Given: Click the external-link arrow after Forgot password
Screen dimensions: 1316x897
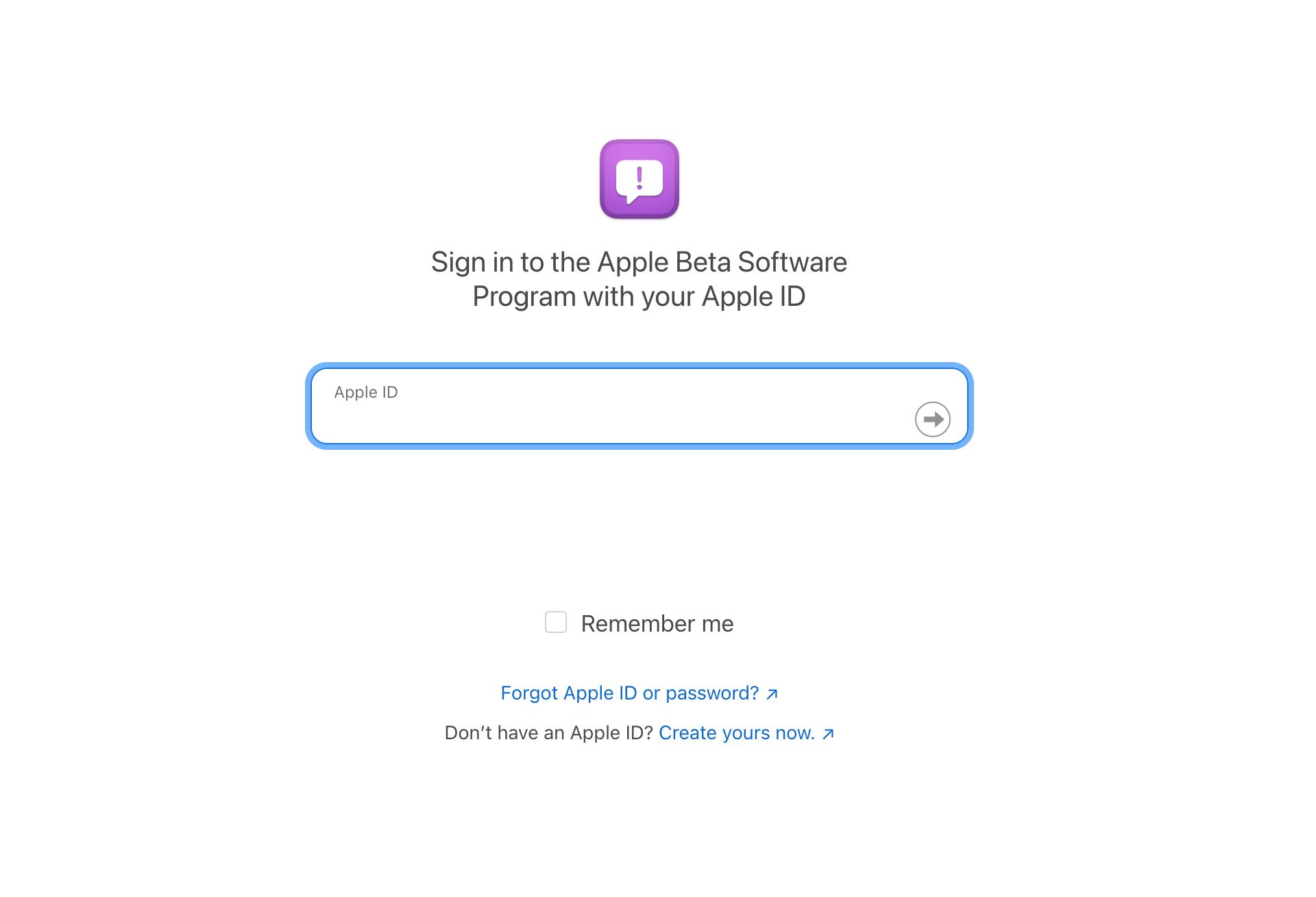Looking at the screenshot, I should (772, 694).
